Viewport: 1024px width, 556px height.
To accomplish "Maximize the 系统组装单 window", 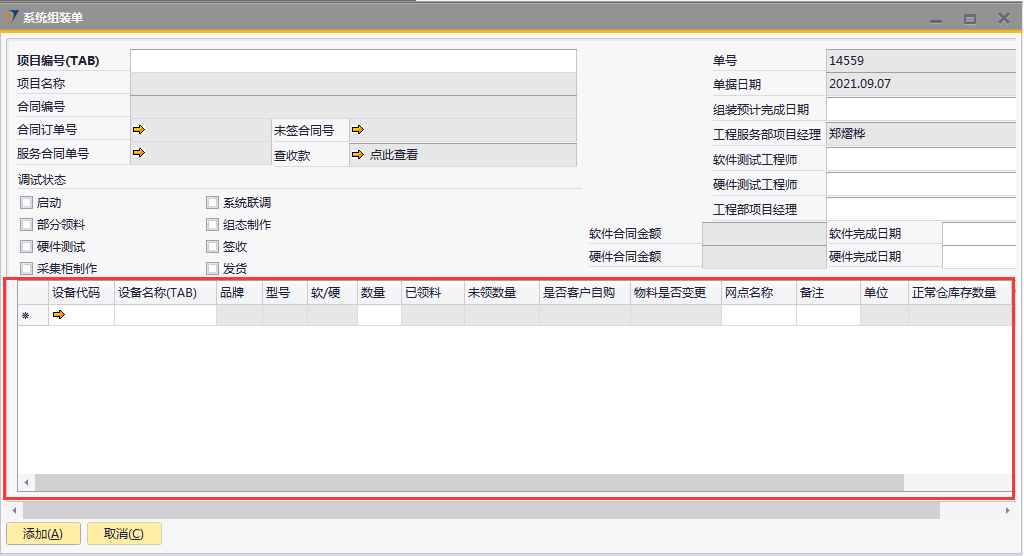I will click(969, 18).
